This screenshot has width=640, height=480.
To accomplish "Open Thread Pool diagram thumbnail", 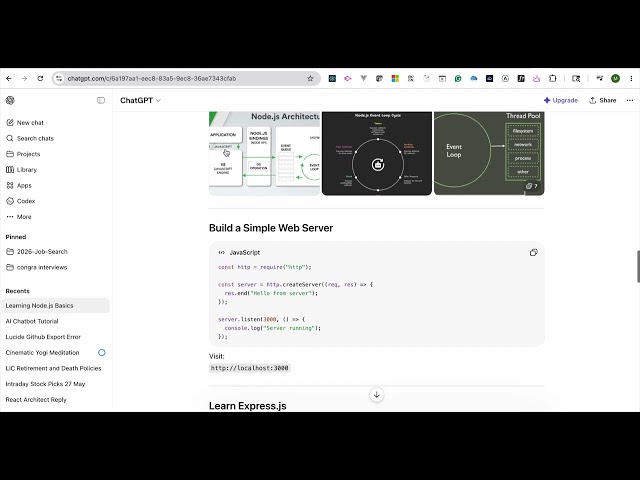I will (x=489, y=153).
